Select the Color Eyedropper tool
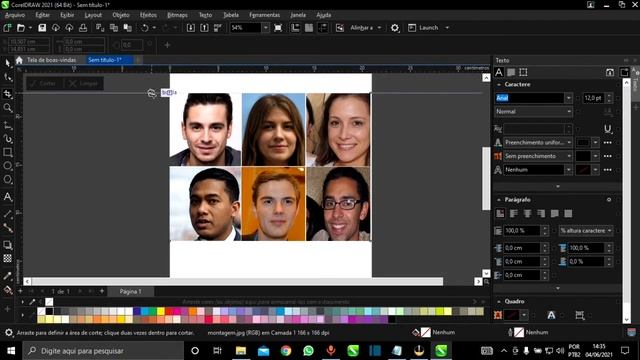Screen dimensions: 640x360 (7, 276)
